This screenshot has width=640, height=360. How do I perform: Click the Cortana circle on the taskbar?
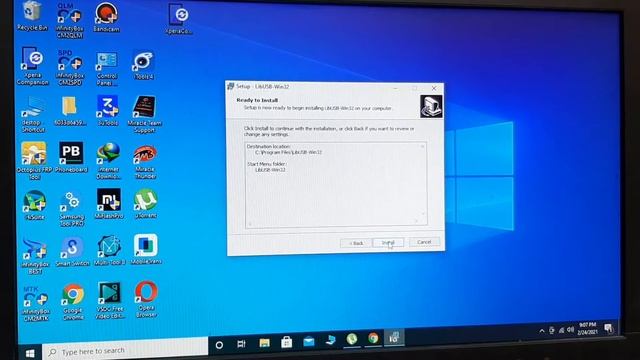coord(219,345)
